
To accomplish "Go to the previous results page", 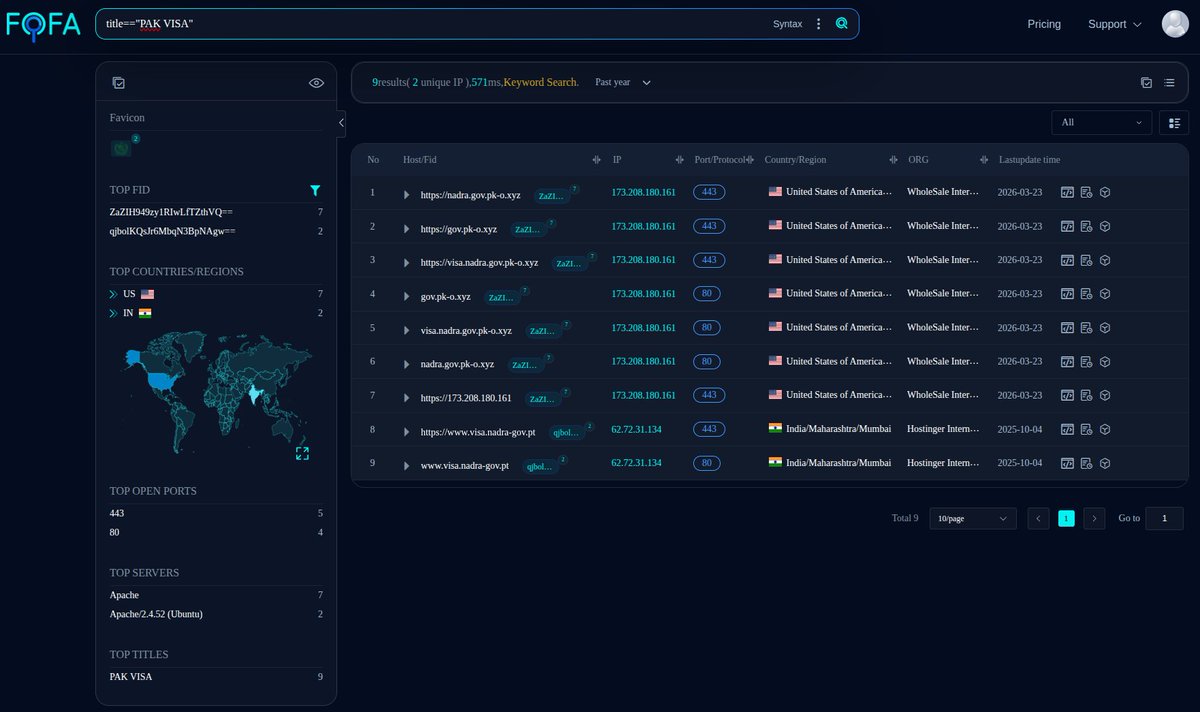I will pos(1039,518).
